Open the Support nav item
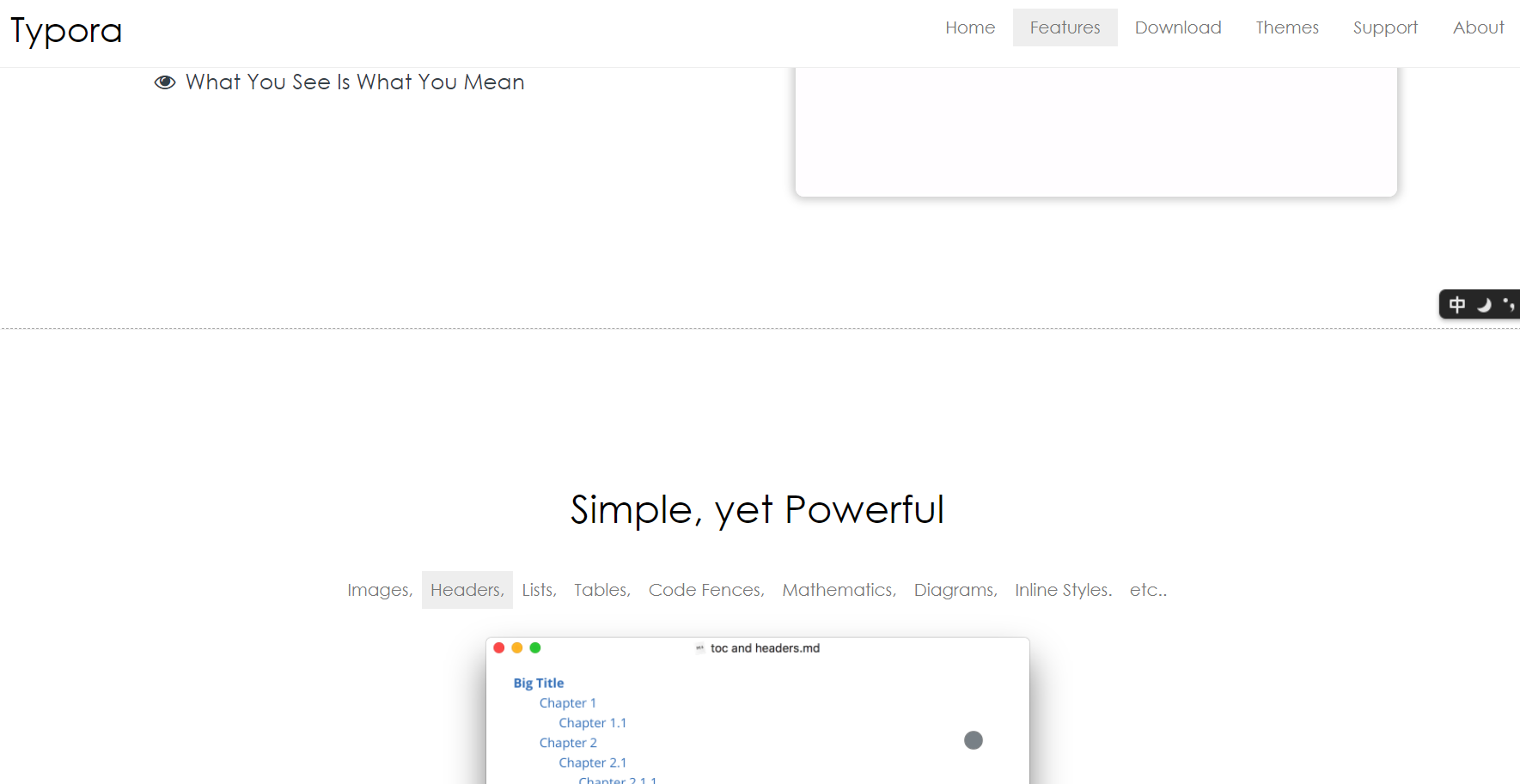 pos(1385,27)
